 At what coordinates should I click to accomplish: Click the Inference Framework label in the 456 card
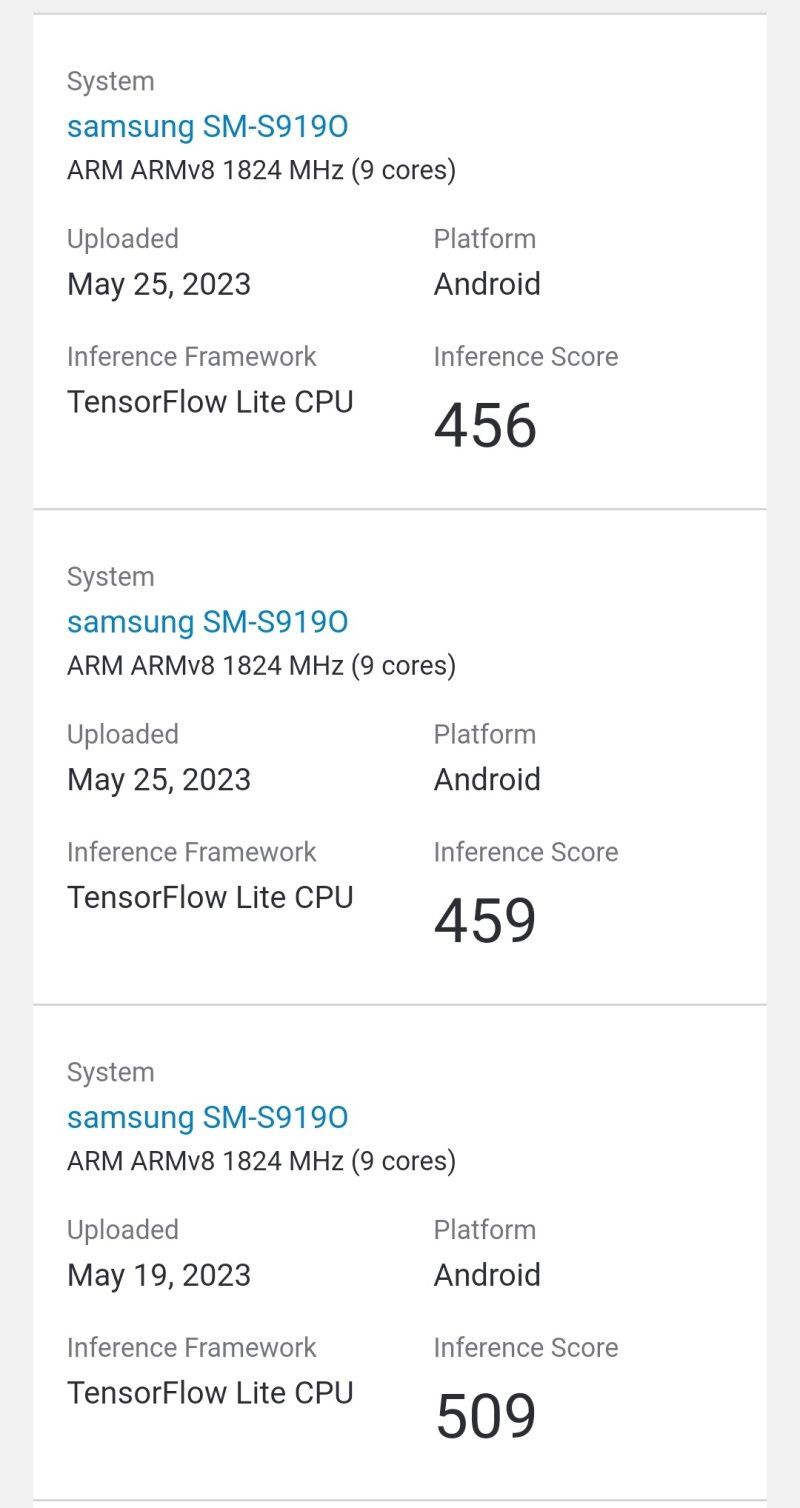pos(191,357)
